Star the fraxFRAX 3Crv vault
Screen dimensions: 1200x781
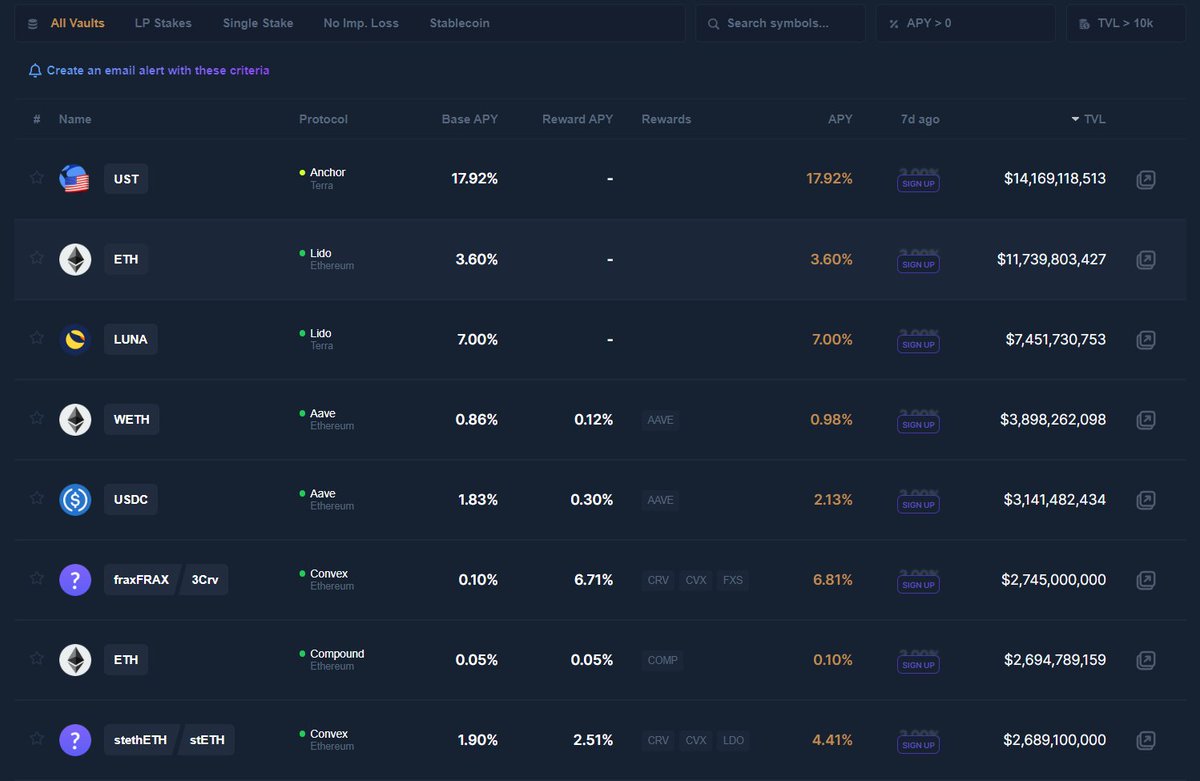point(37,577)
